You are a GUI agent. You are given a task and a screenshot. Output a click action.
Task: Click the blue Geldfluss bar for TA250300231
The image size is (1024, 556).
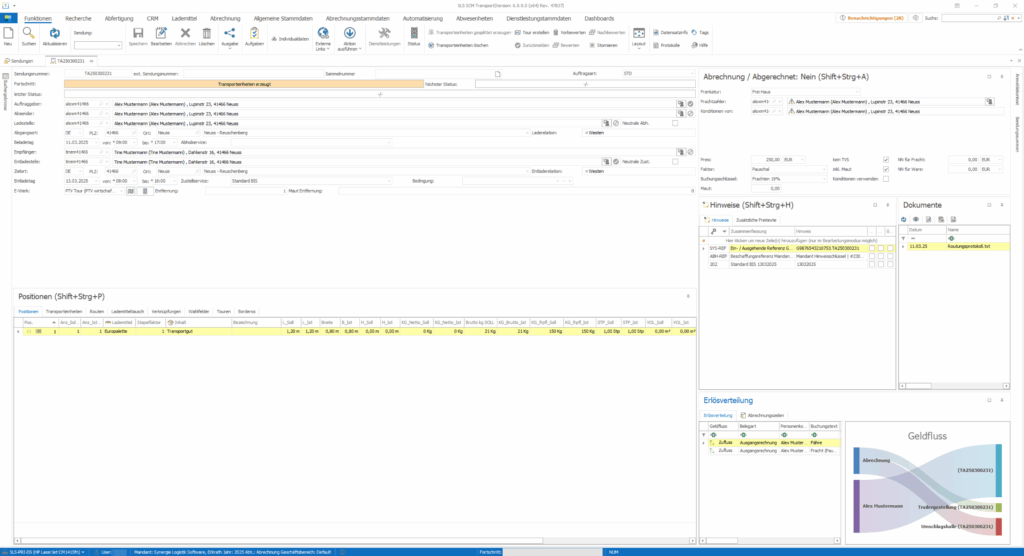(x=999, y=471)
